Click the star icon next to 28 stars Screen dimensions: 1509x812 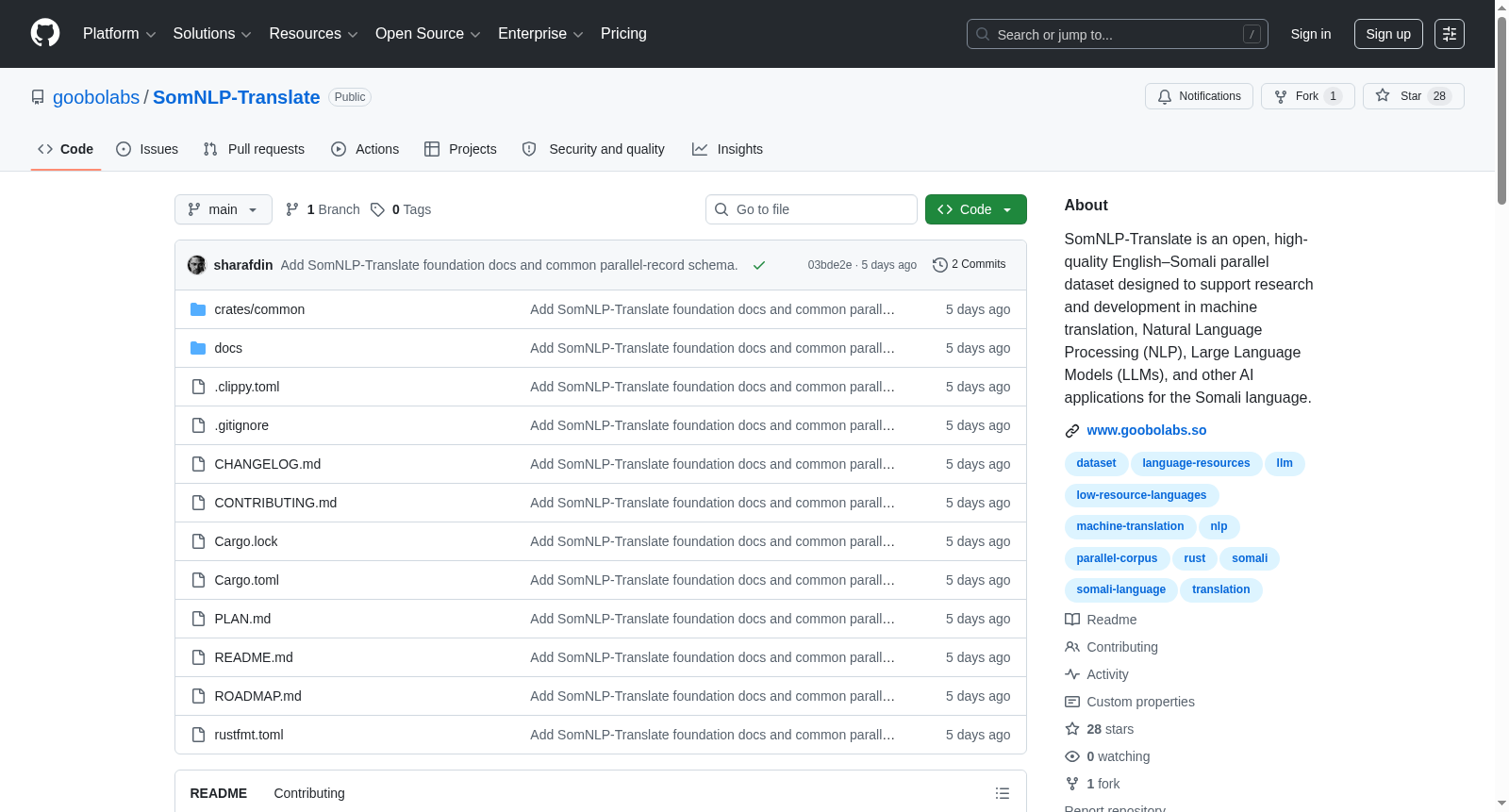point(1072,729)
